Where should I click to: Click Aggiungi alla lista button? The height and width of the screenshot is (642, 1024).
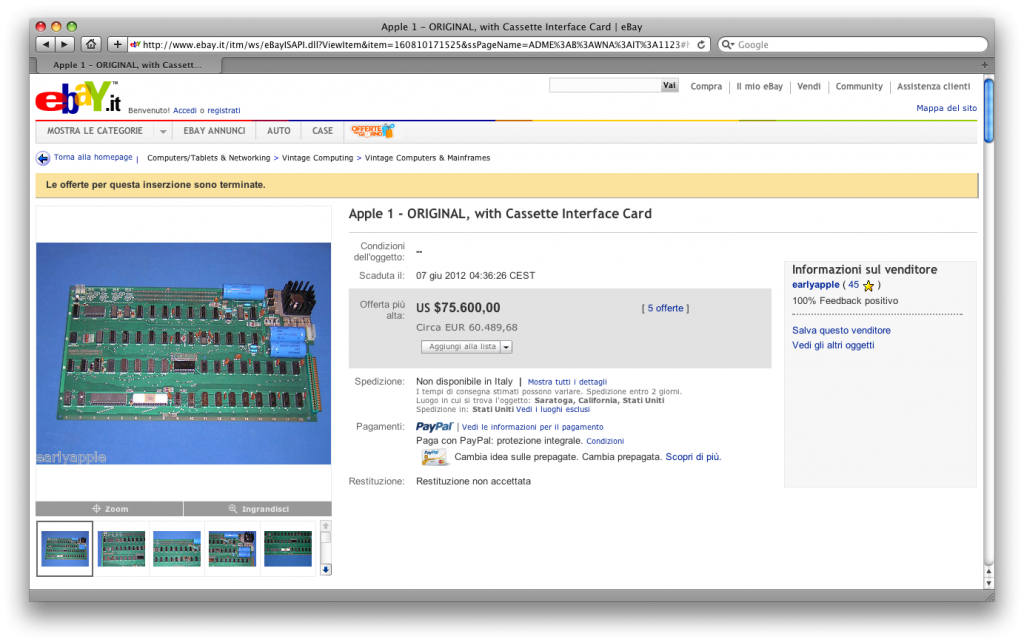pyautogui.click(x=462, y=347)
